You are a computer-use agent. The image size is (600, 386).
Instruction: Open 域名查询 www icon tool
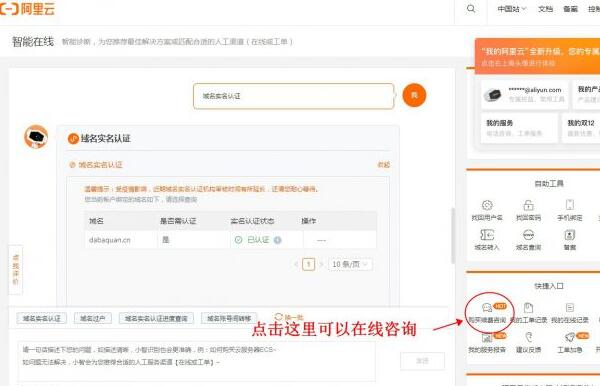point(528,235)
